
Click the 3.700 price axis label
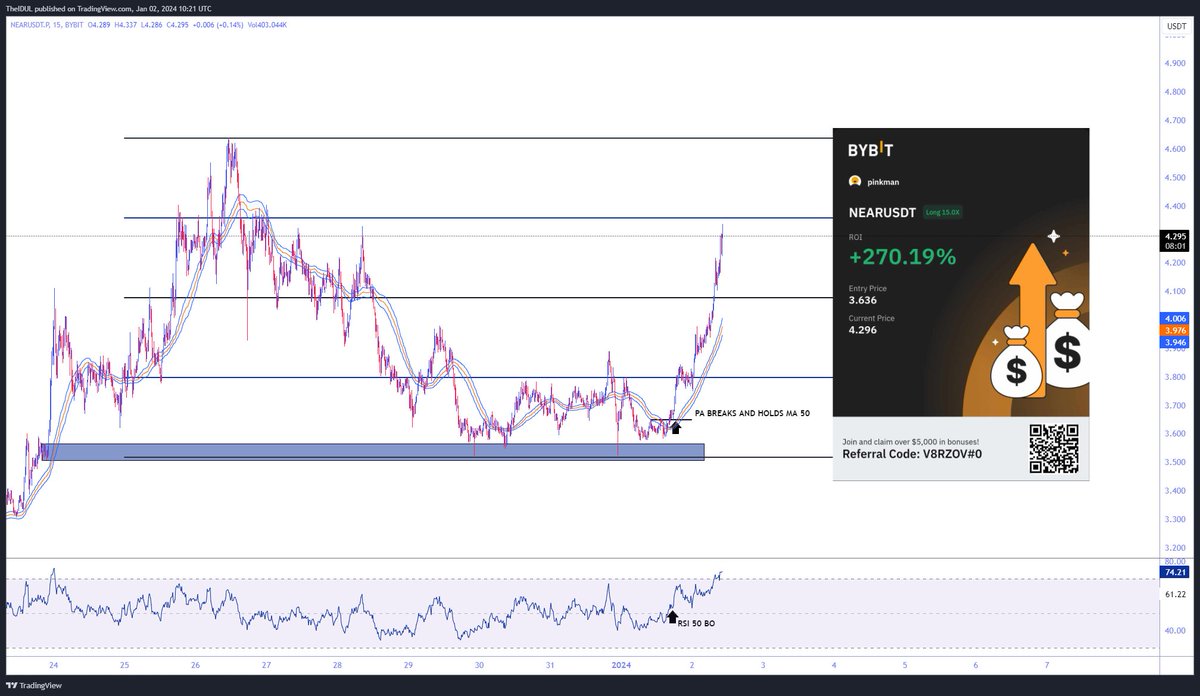pyautogui.click(x=1175, y=406)
